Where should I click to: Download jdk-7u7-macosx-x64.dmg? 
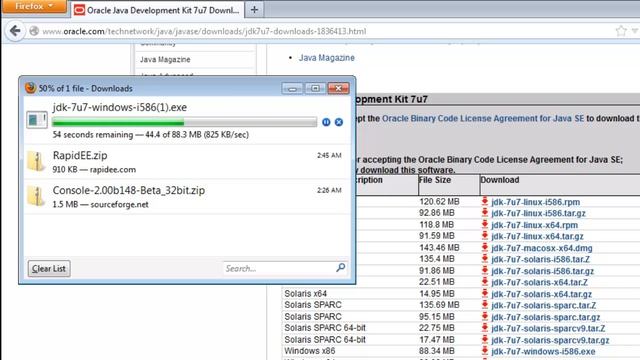[542, 248]
